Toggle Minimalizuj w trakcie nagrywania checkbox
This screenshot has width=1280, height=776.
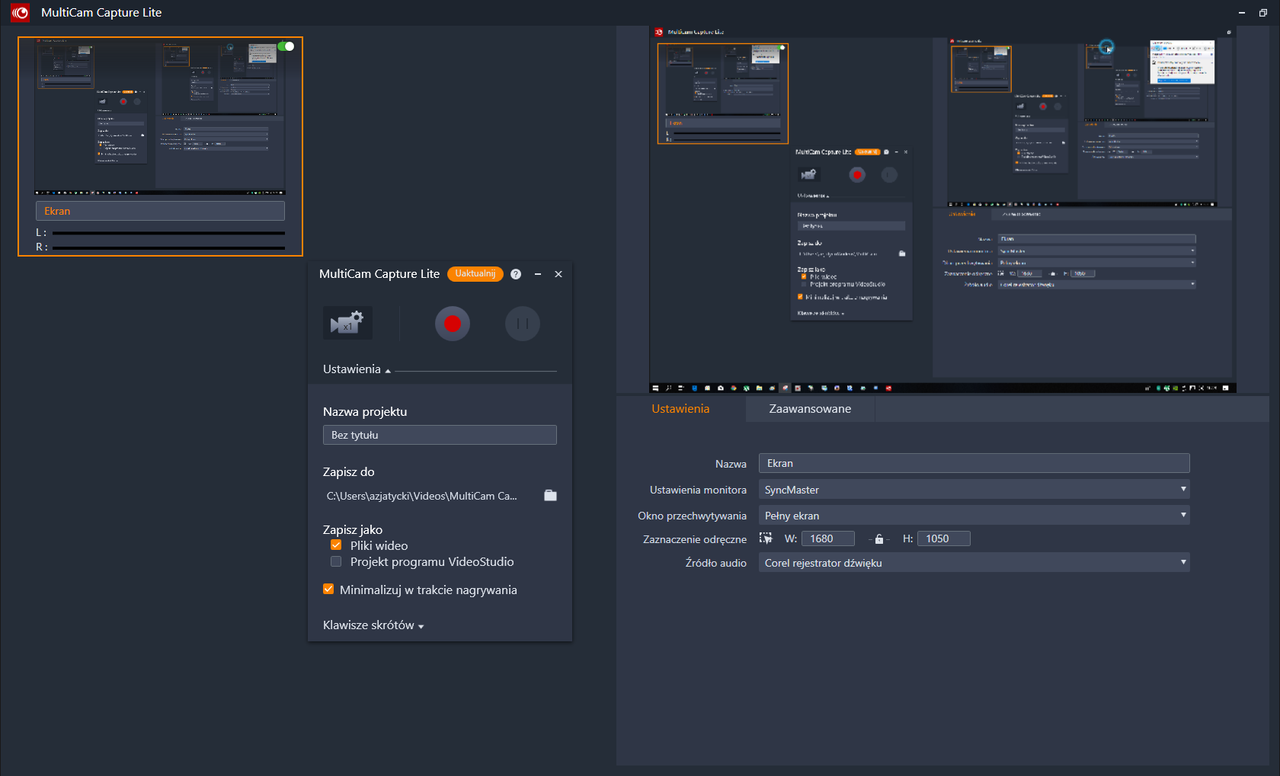(x=328, y=590)
